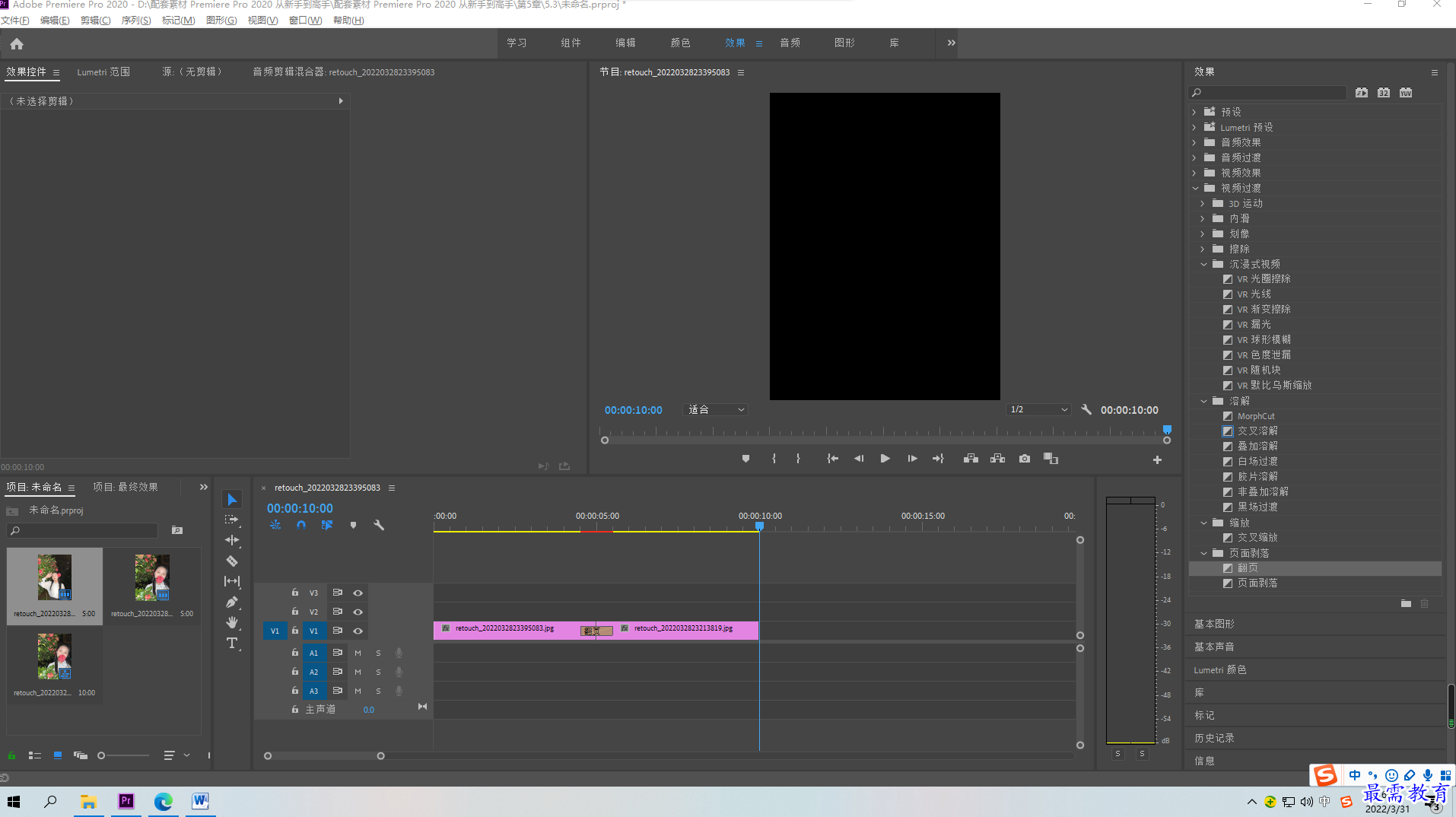
Task: Filter effects by Accelerated Effects icon
Action: click(1362, 93)
